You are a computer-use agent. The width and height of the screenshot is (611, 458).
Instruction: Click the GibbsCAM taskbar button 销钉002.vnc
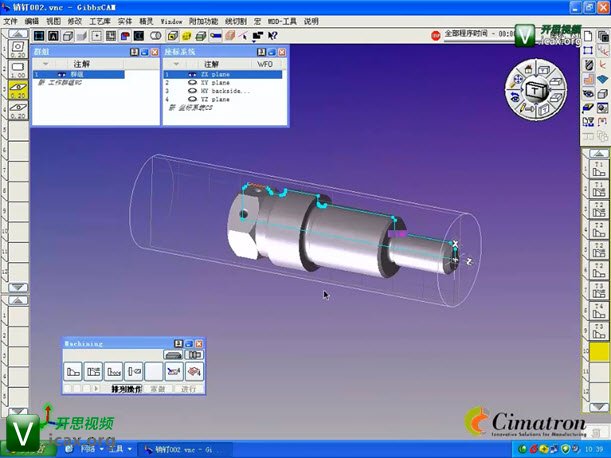coord(184,449)
